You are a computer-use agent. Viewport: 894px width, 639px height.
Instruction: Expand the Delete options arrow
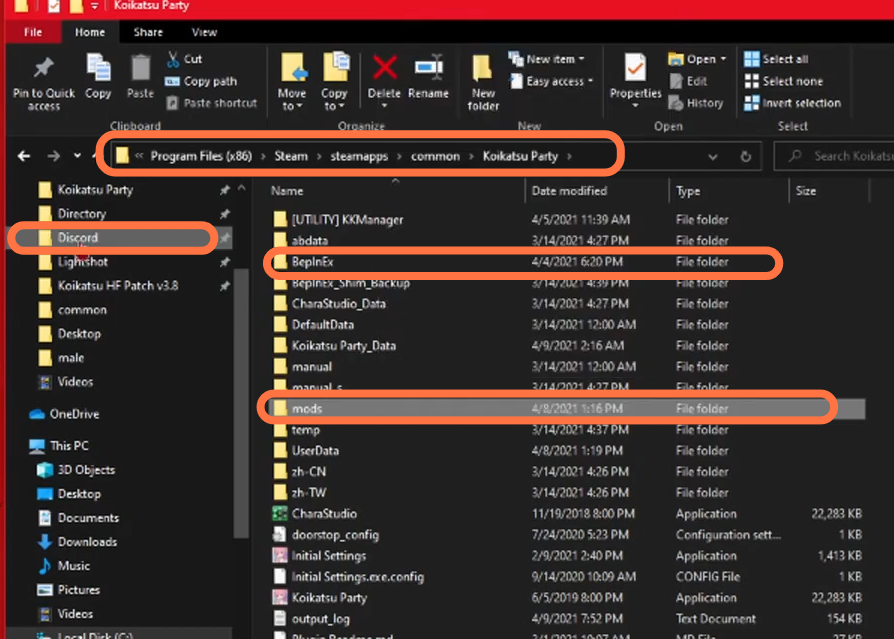point(384,106)
